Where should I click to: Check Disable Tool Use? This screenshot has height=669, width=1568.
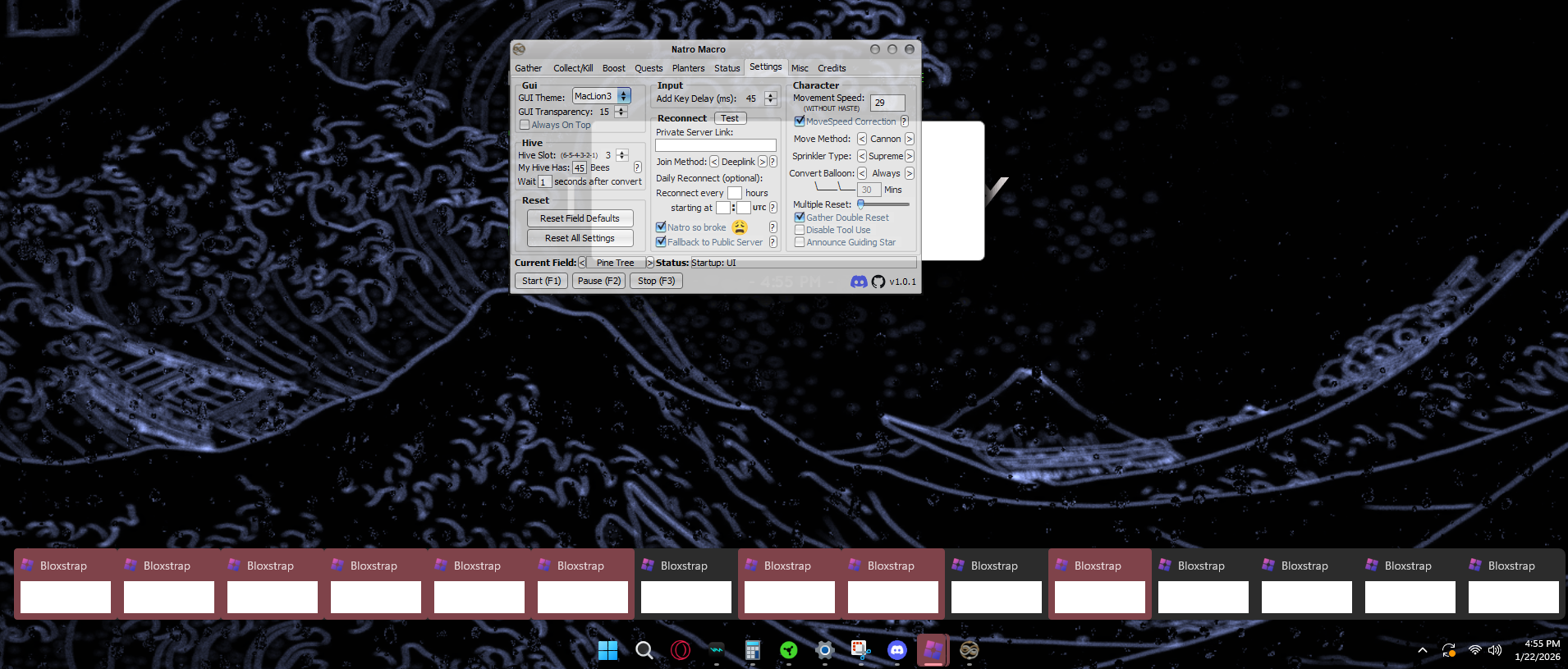[x=800, y=230]
